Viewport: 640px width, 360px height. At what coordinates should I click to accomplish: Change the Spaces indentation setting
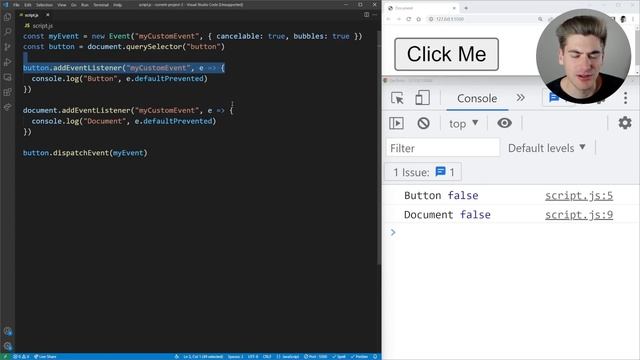235,357
